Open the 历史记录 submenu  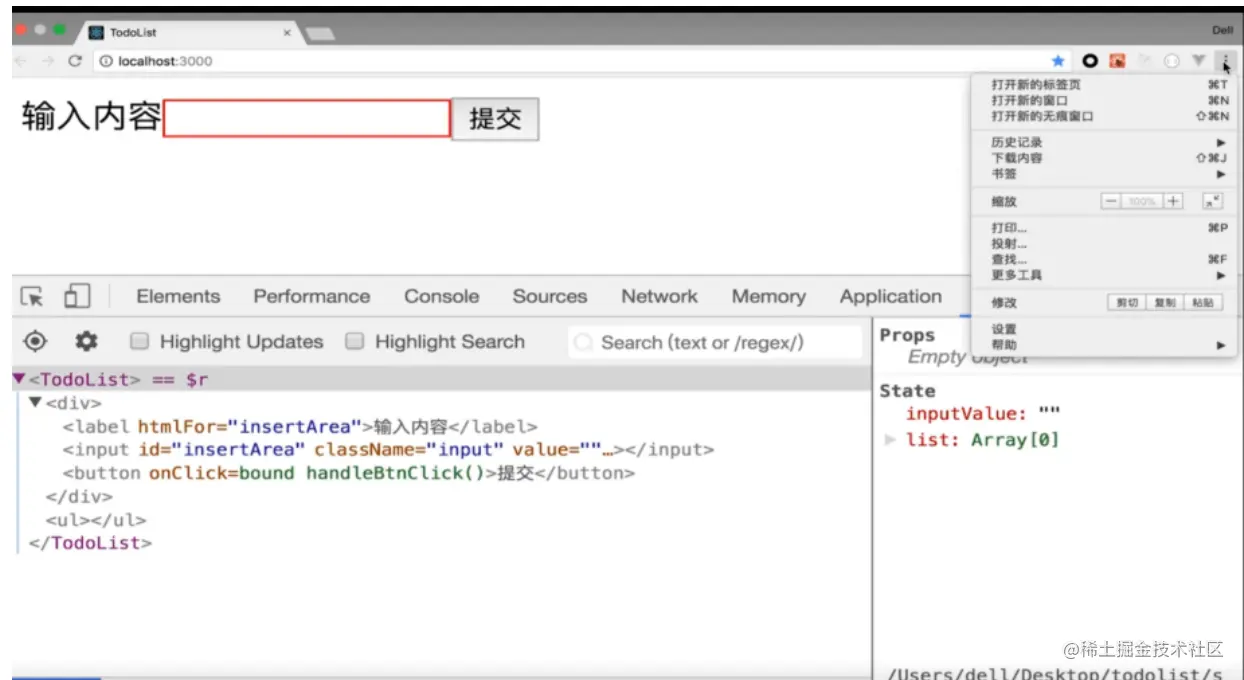[x=1104, y=143]
